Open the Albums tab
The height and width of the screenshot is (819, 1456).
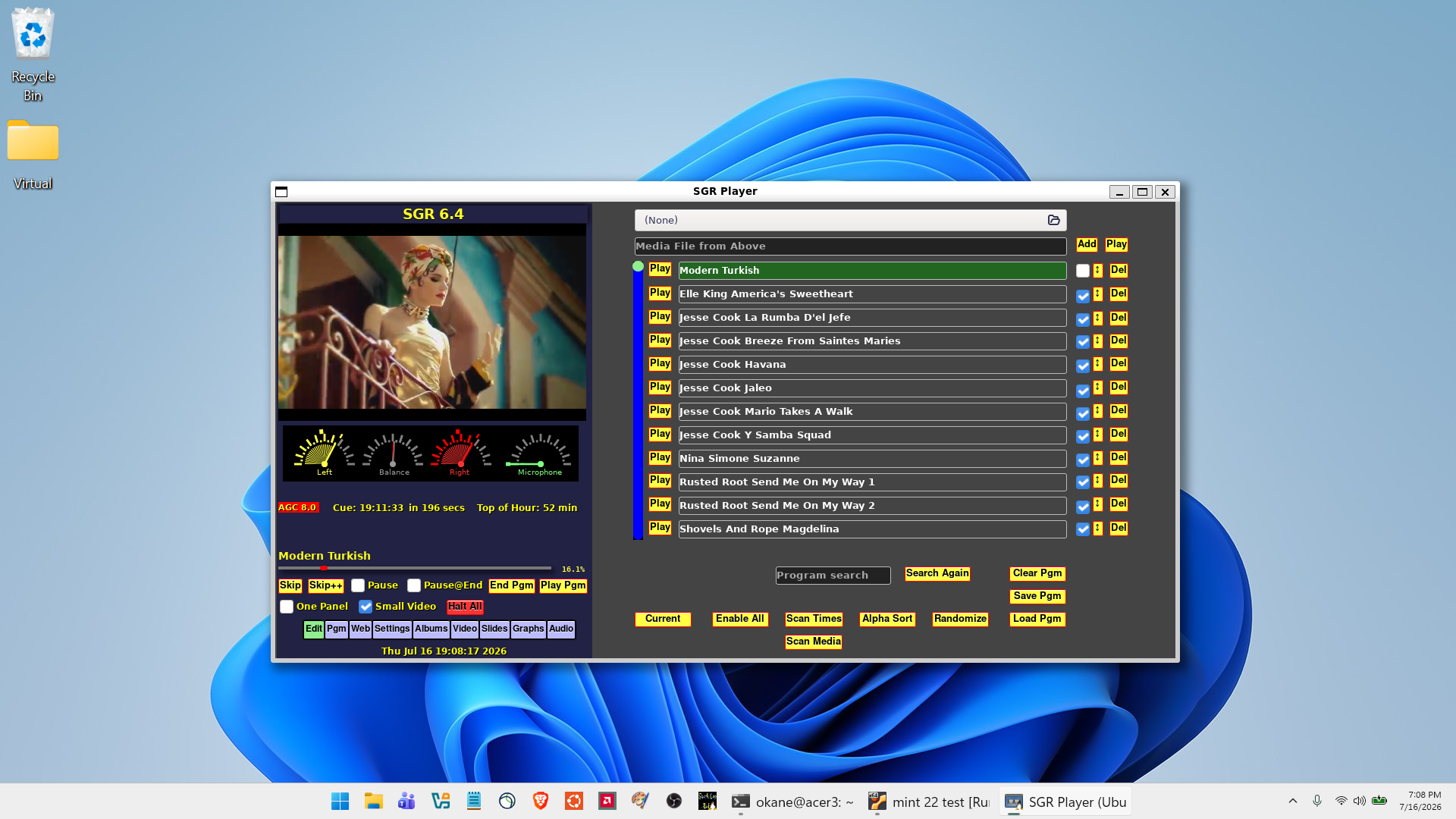(431, 629)
